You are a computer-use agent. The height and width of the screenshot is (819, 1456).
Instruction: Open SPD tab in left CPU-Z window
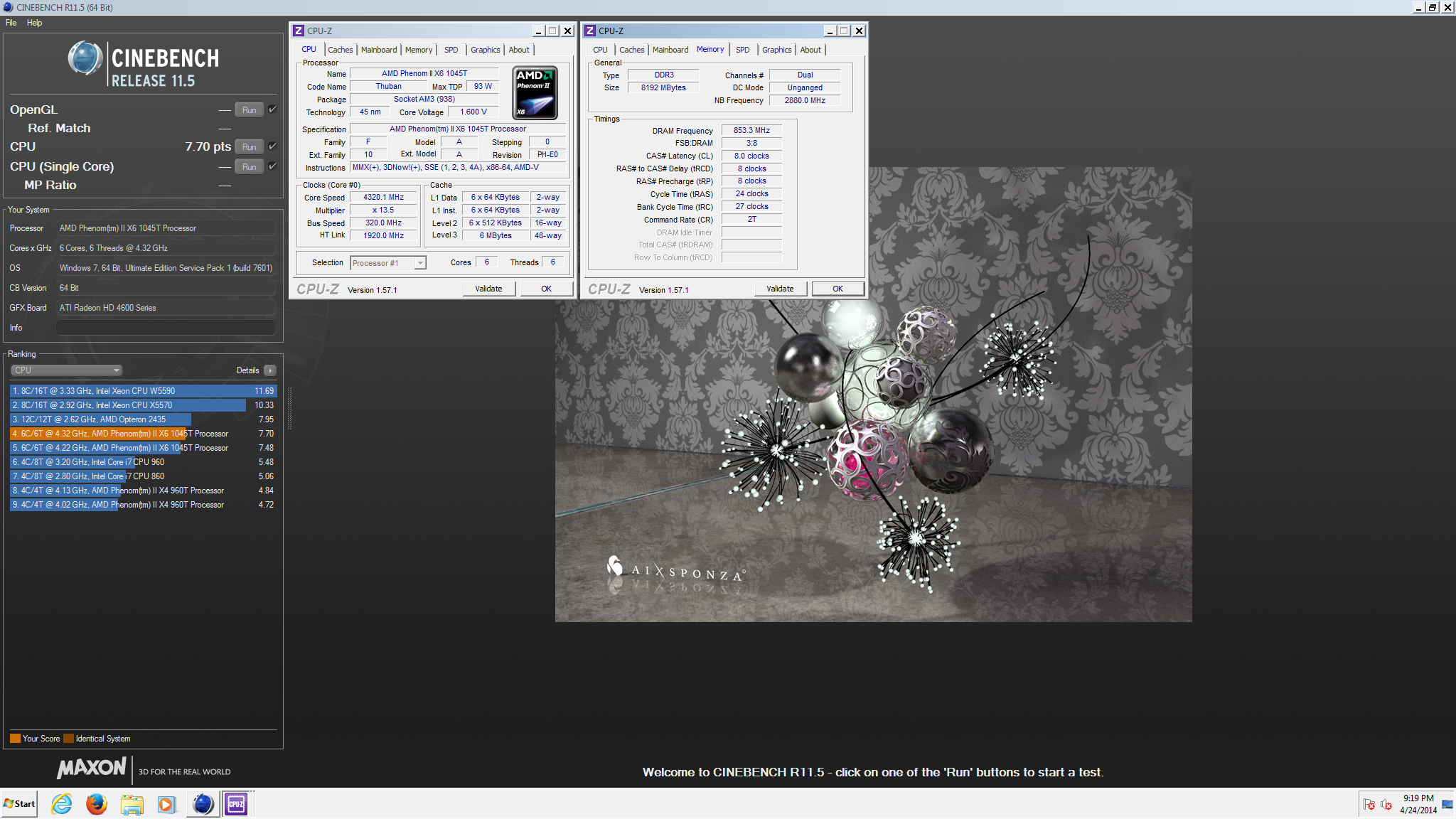[x=451, y=50]
